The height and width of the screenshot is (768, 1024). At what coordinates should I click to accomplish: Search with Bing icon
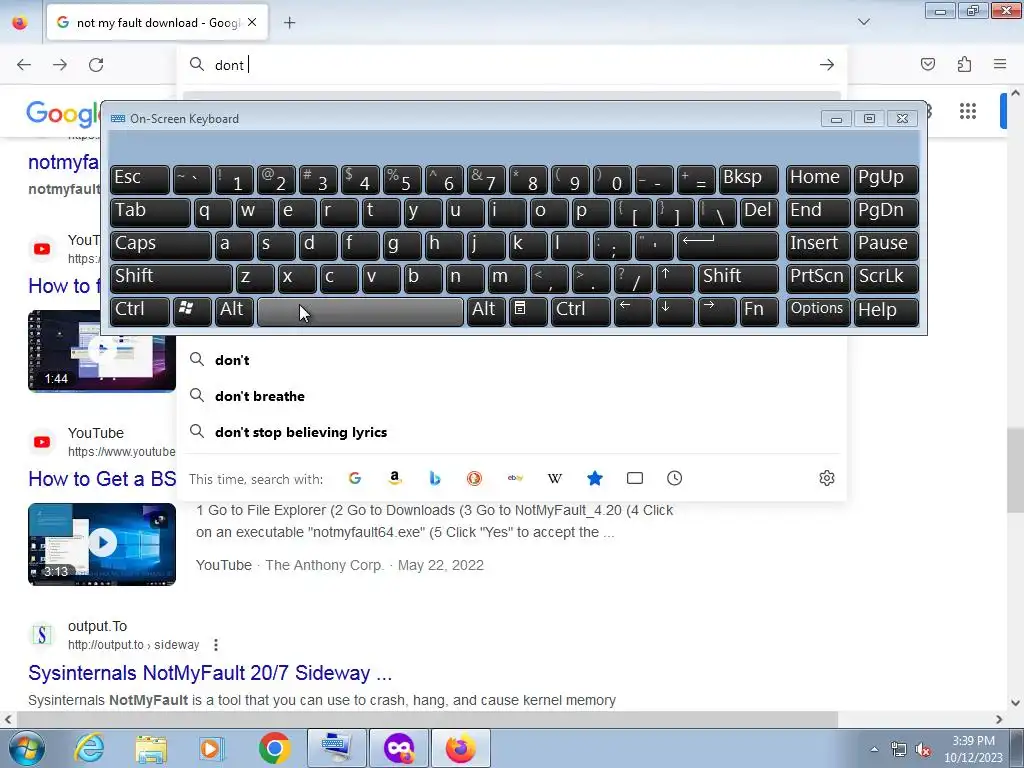(435, 479)
